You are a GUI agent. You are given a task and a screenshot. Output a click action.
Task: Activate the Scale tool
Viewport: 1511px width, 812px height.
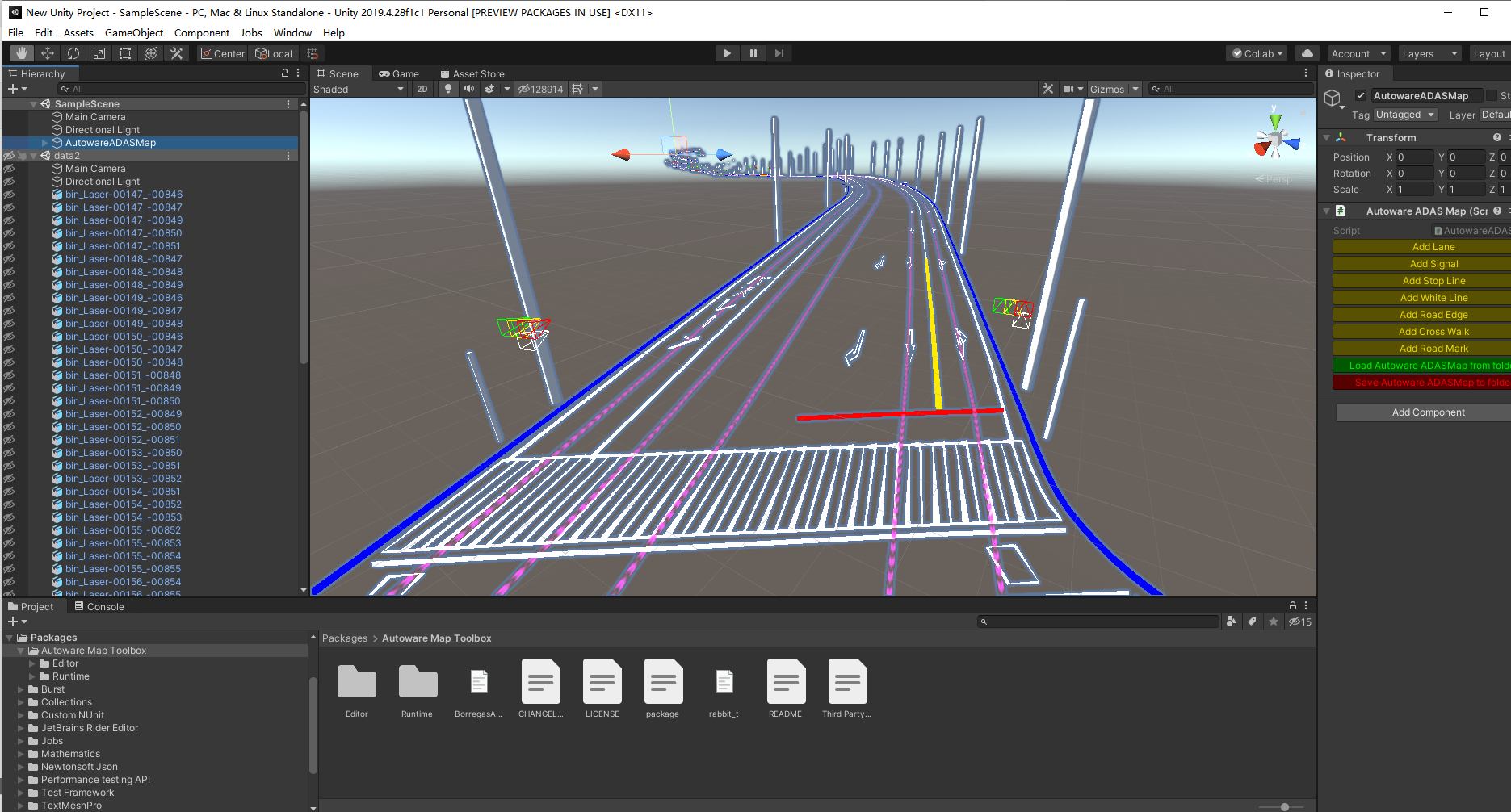(x=99, y=52)
